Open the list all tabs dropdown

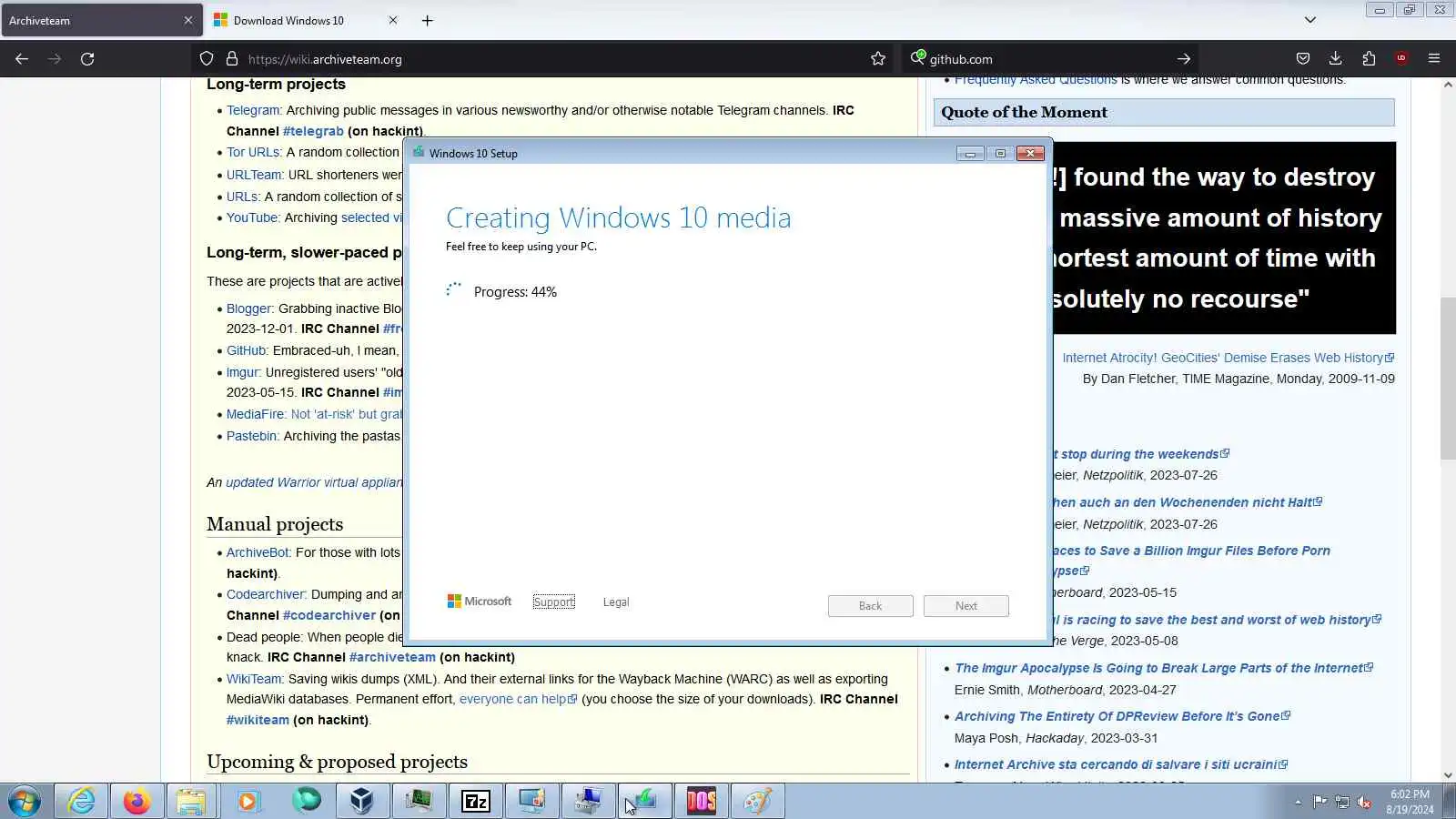(1310, 20)
